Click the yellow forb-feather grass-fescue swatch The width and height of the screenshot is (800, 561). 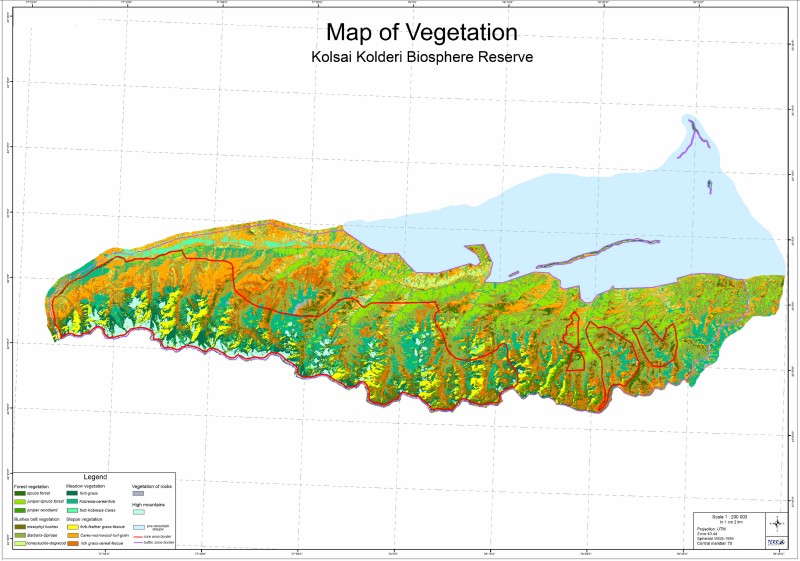point(72,527)
